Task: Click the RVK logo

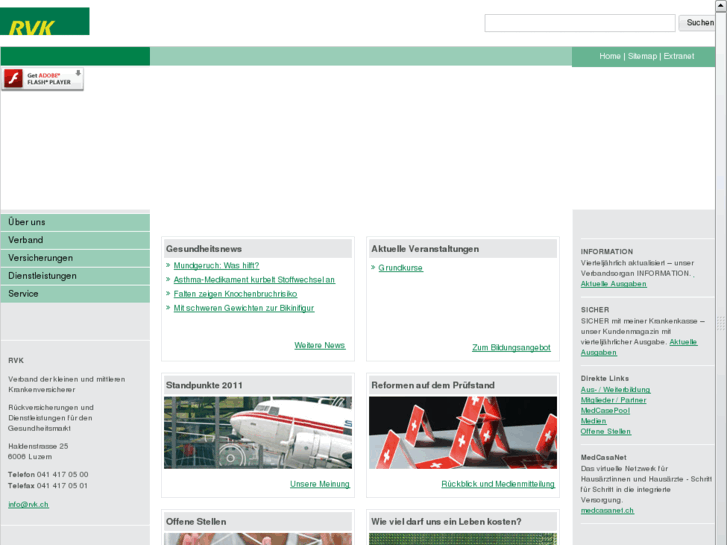Action: [x=45, y=21]
